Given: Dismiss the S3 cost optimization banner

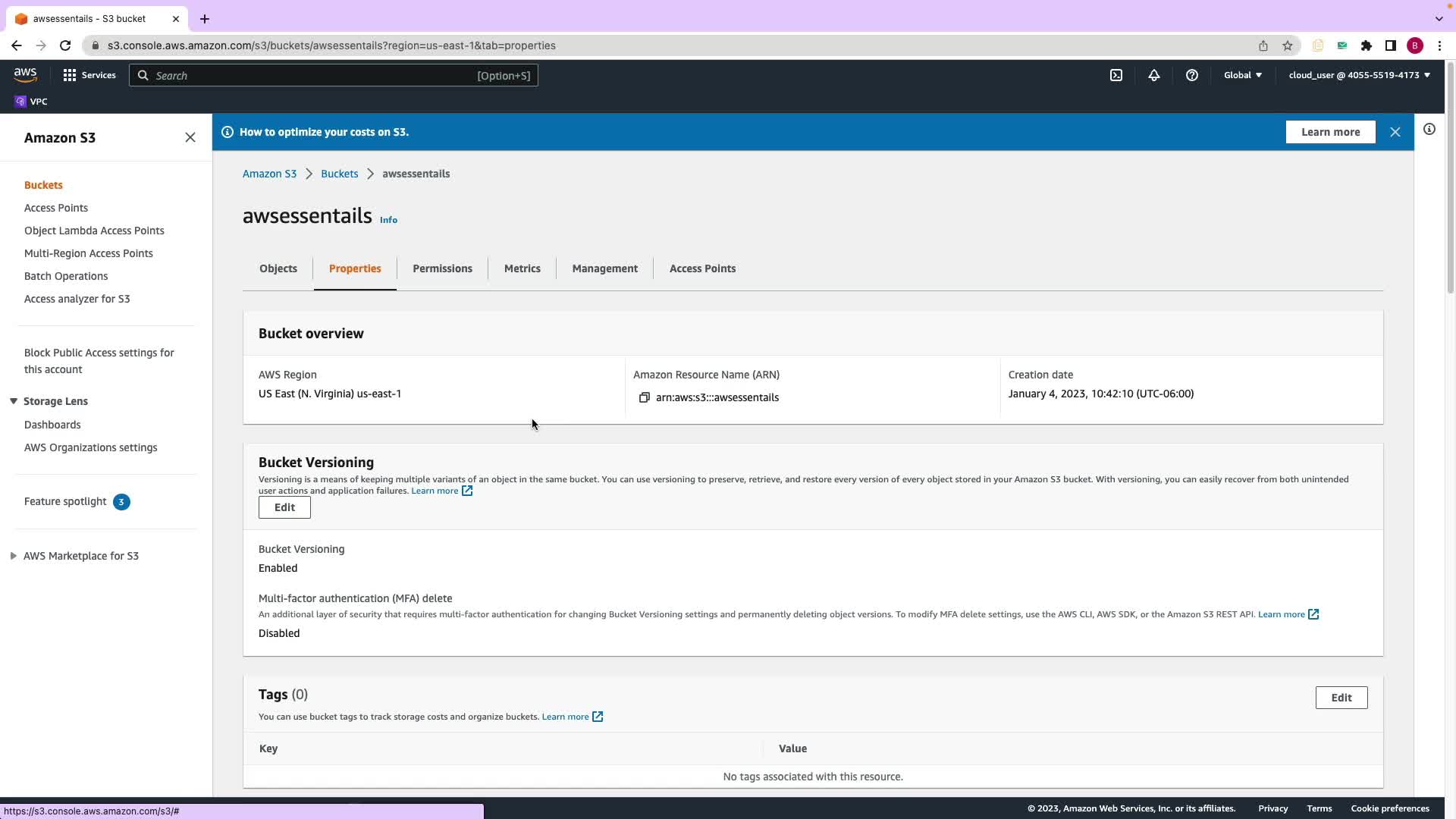Looking at the screenshot, I should tap(1395, 132).
